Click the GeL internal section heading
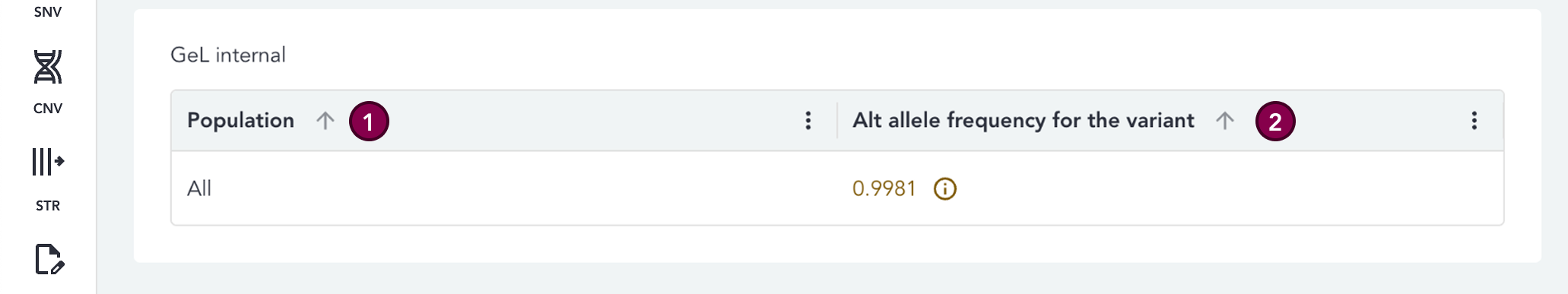 (x=228, y=55)
